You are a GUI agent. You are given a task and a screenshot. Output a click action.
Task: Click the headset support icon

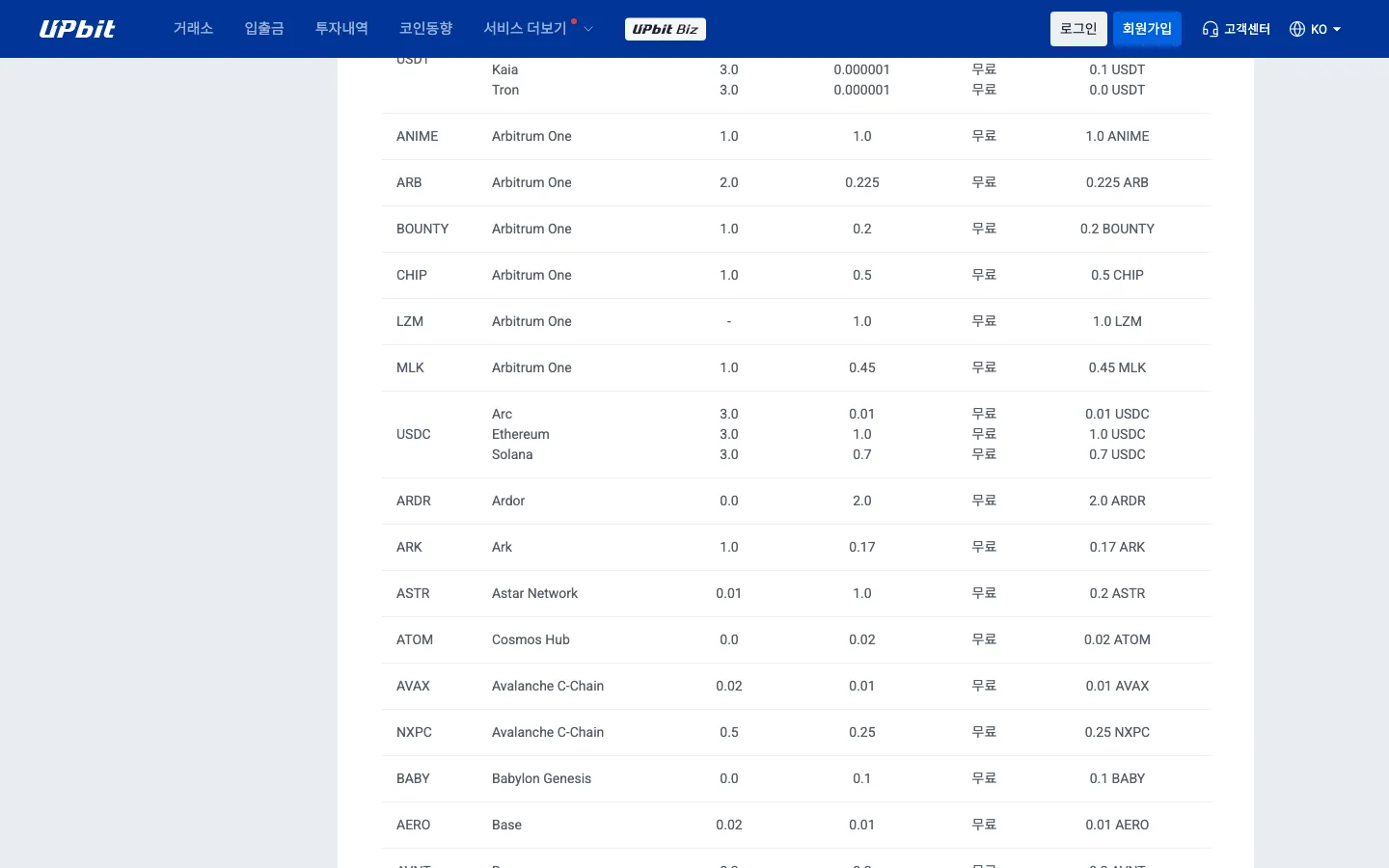[1210, 29]
